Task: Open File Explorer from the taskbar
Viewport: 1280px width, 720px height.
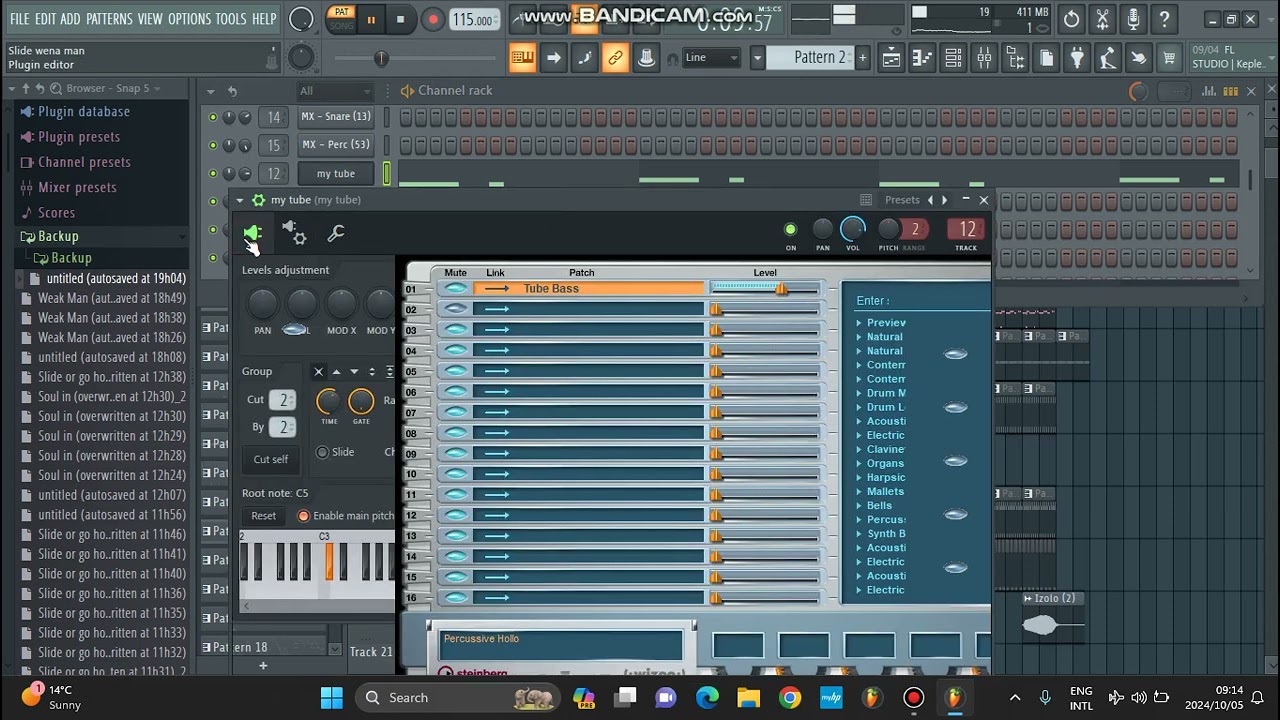Action: [748, 698]
